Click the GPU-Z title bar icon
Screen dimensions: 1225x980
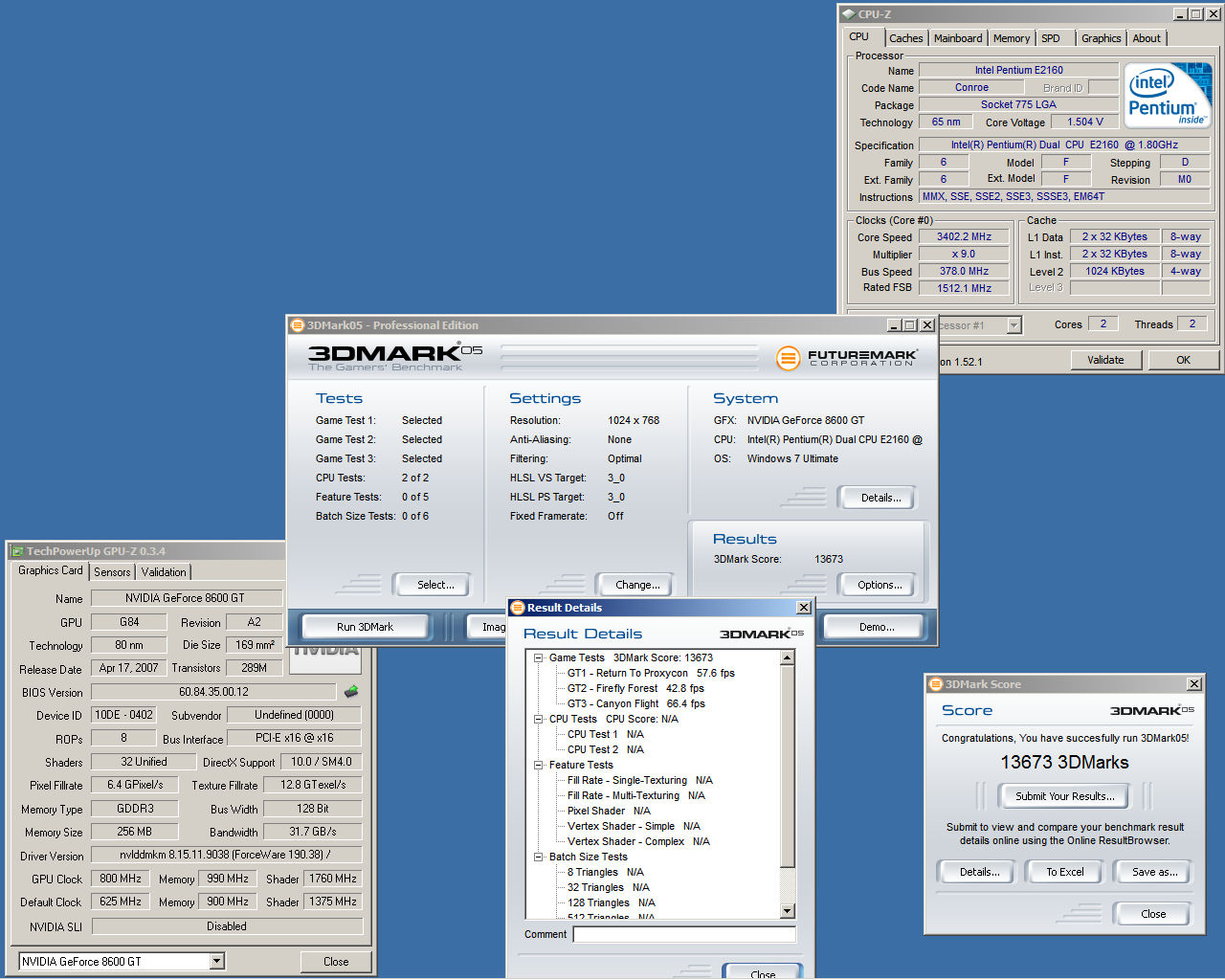(17, 551)
